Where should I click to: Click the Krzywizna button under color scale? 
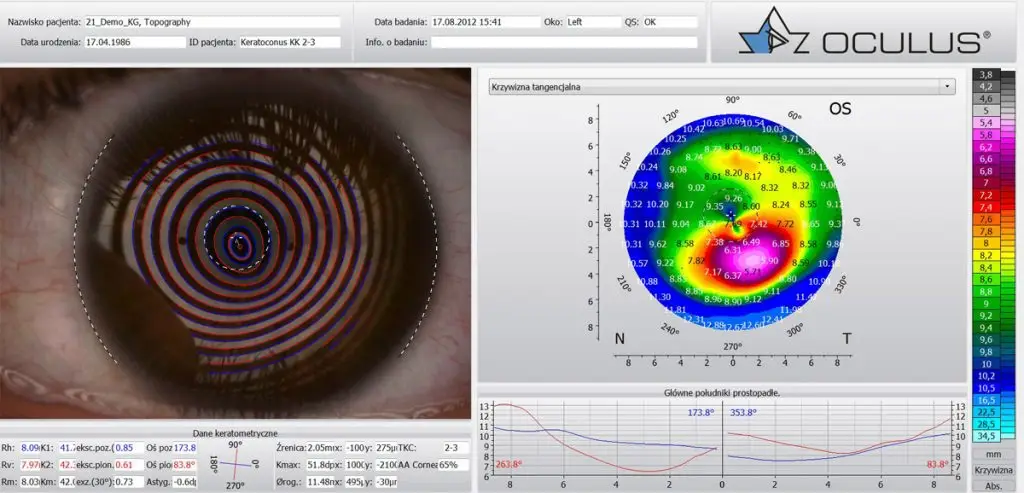pyautogui.click(x=992, y=469)
